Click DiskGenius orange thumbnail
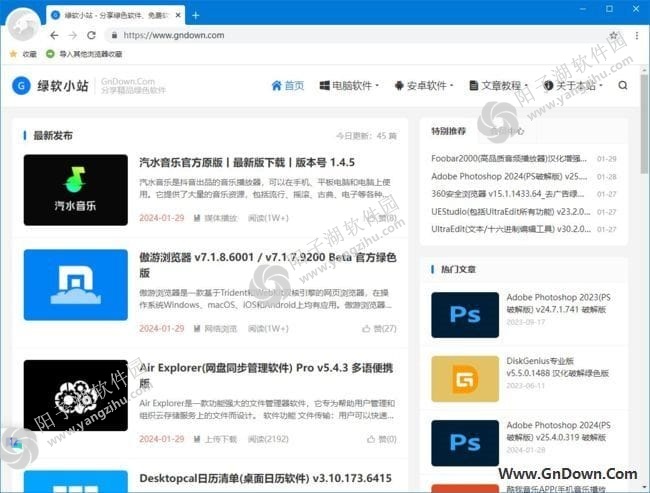The height and width of the screenshot is (493, 650). click(465, 379)
